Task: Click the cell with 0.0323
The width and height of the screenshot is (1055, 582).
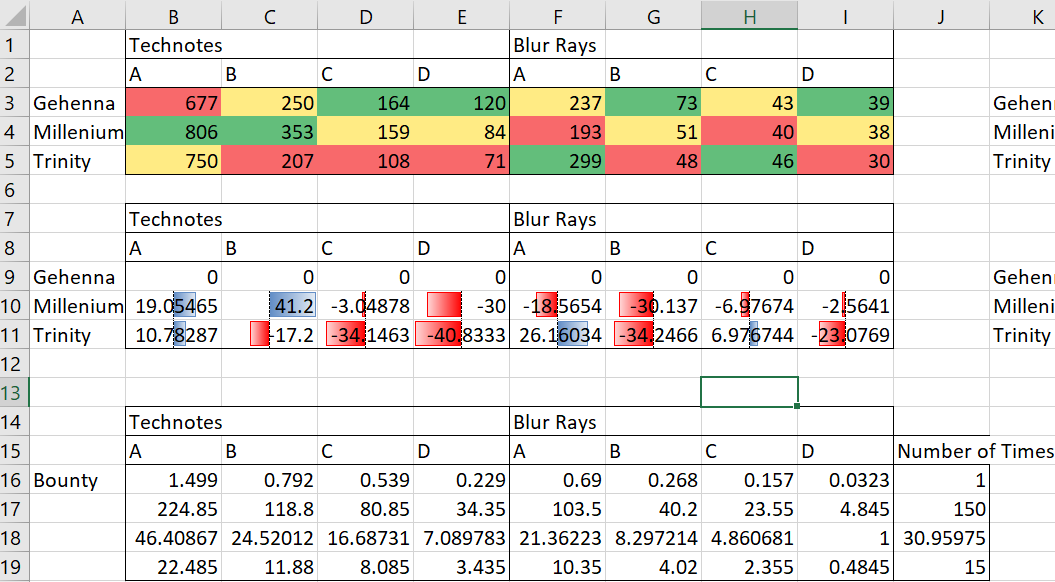Action: (845, 480)
